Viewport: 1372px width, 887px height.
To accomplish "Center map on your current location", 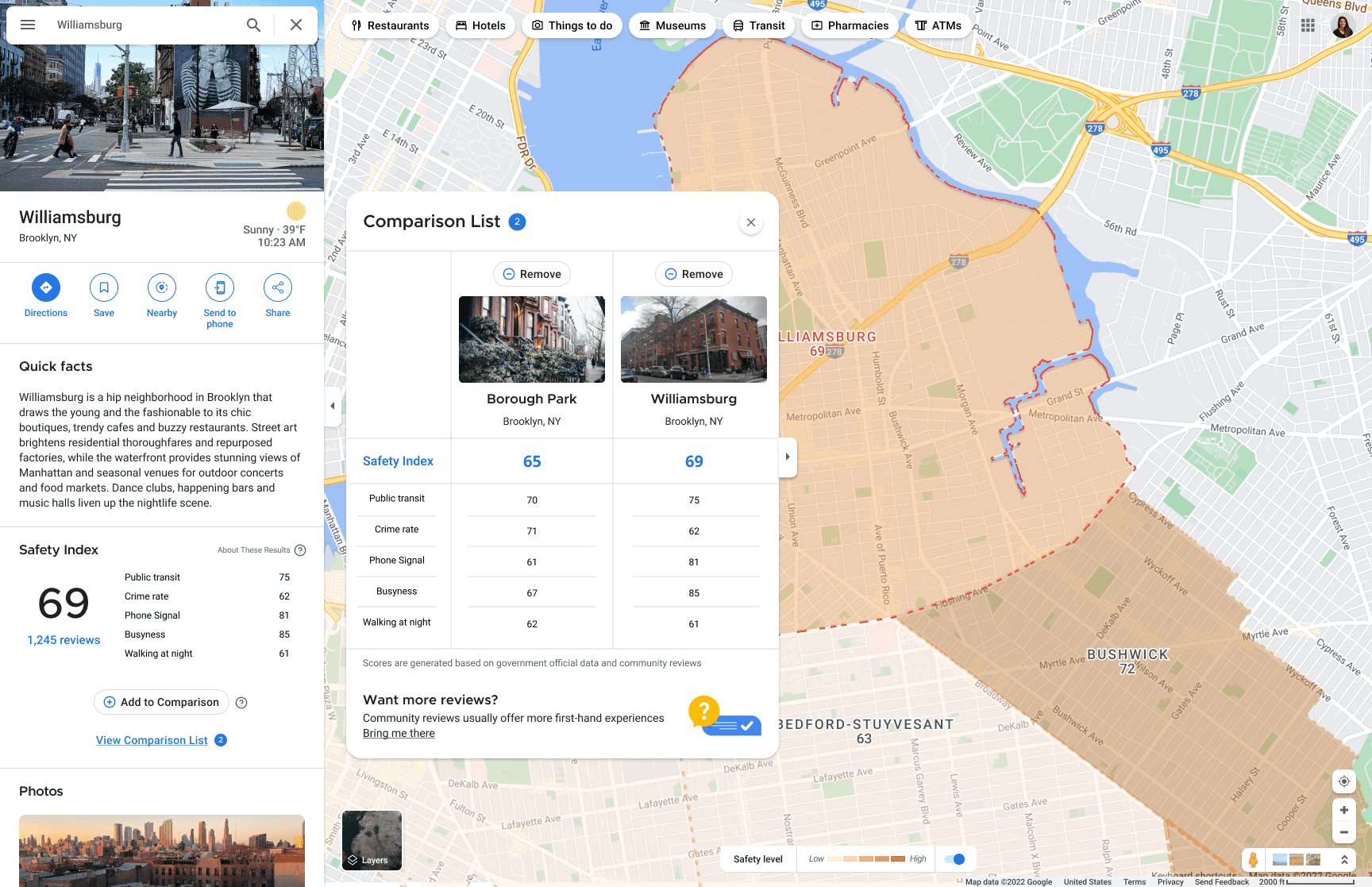I will click(1343, 781).
